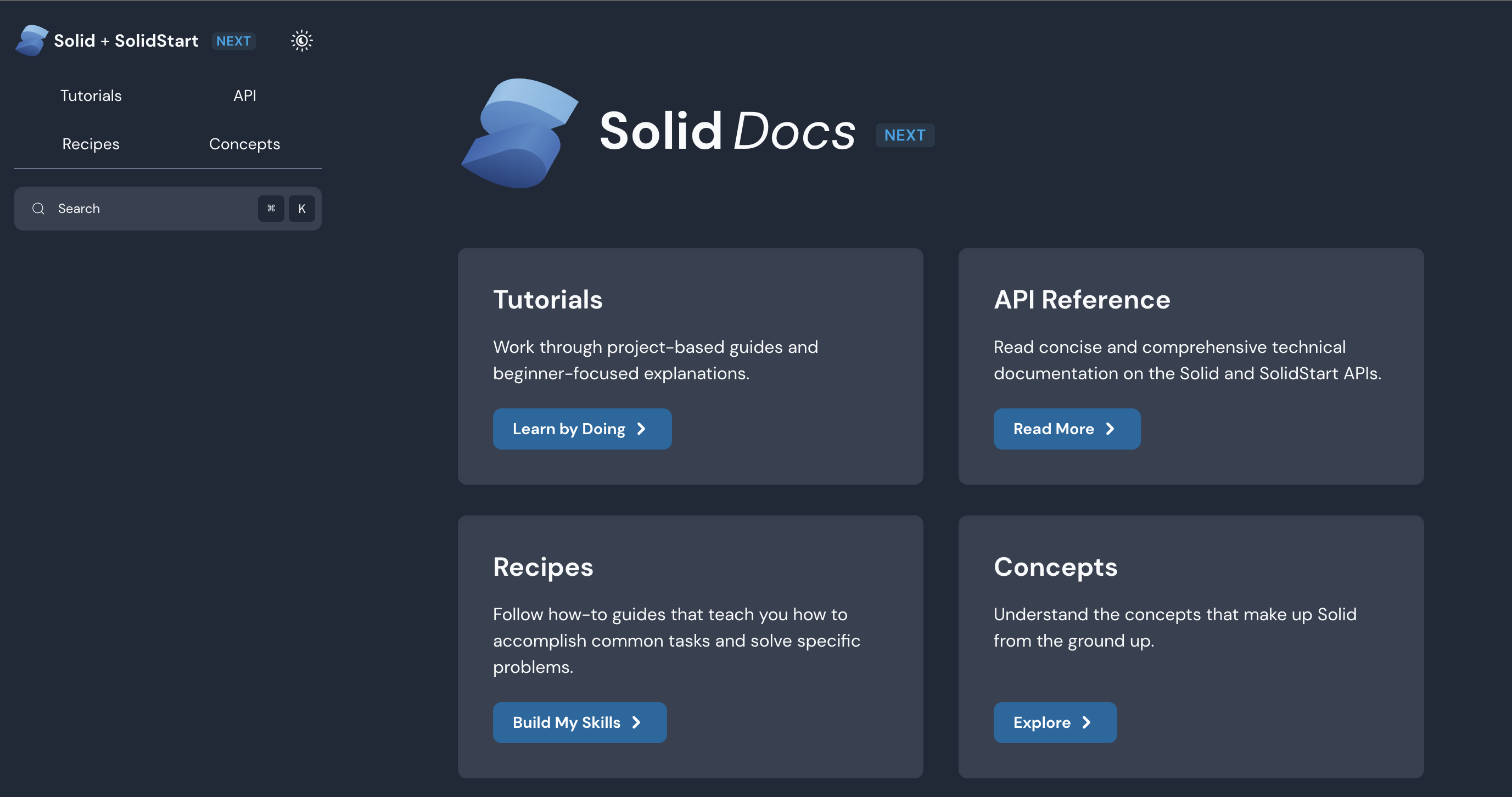Image resolution: width=1512 pixels, height=797 pixels.
Task: Click chevron arrow on Explore button
Action: coord(1087,722)
